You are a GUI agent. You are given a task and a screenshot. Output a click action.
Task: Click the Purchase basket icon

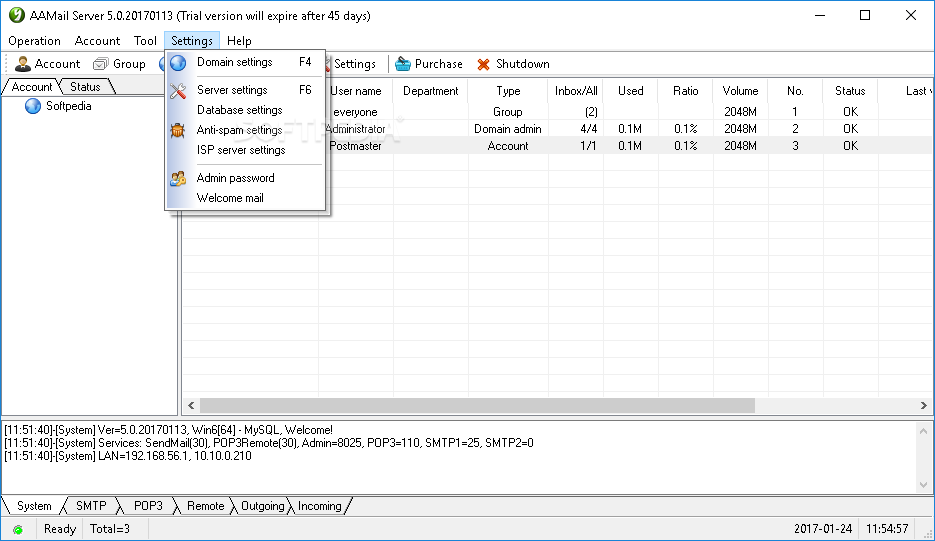pyautogui.click(x=403, y=64)
